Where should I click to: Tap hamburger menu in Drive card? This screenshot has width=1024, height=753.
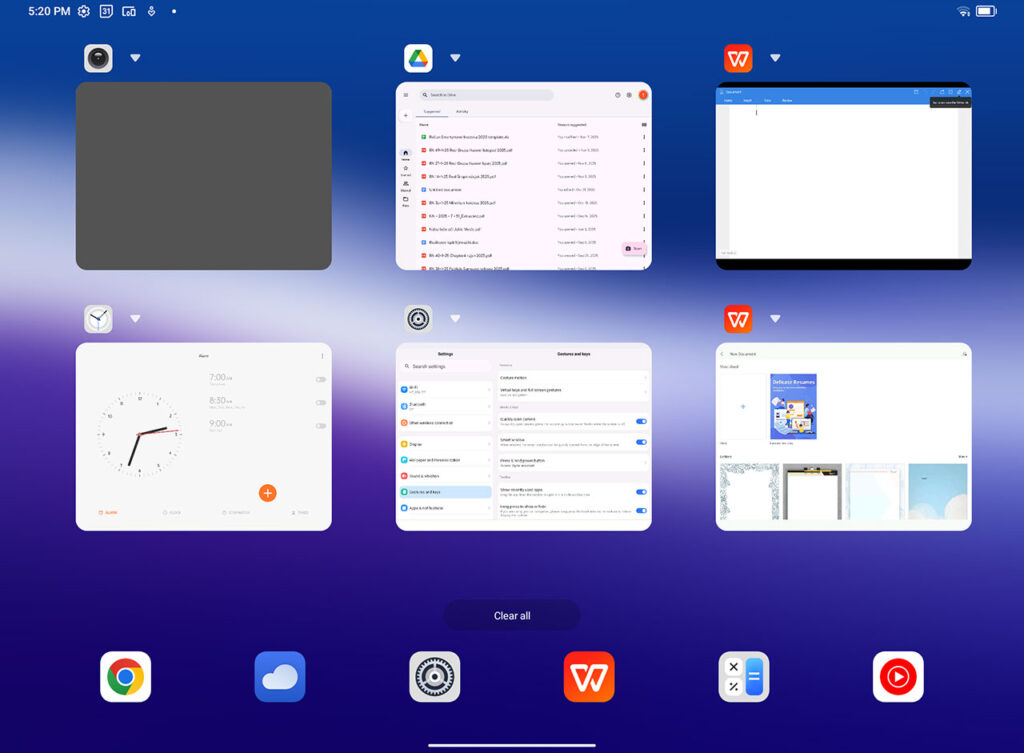(x=406, y=95)
